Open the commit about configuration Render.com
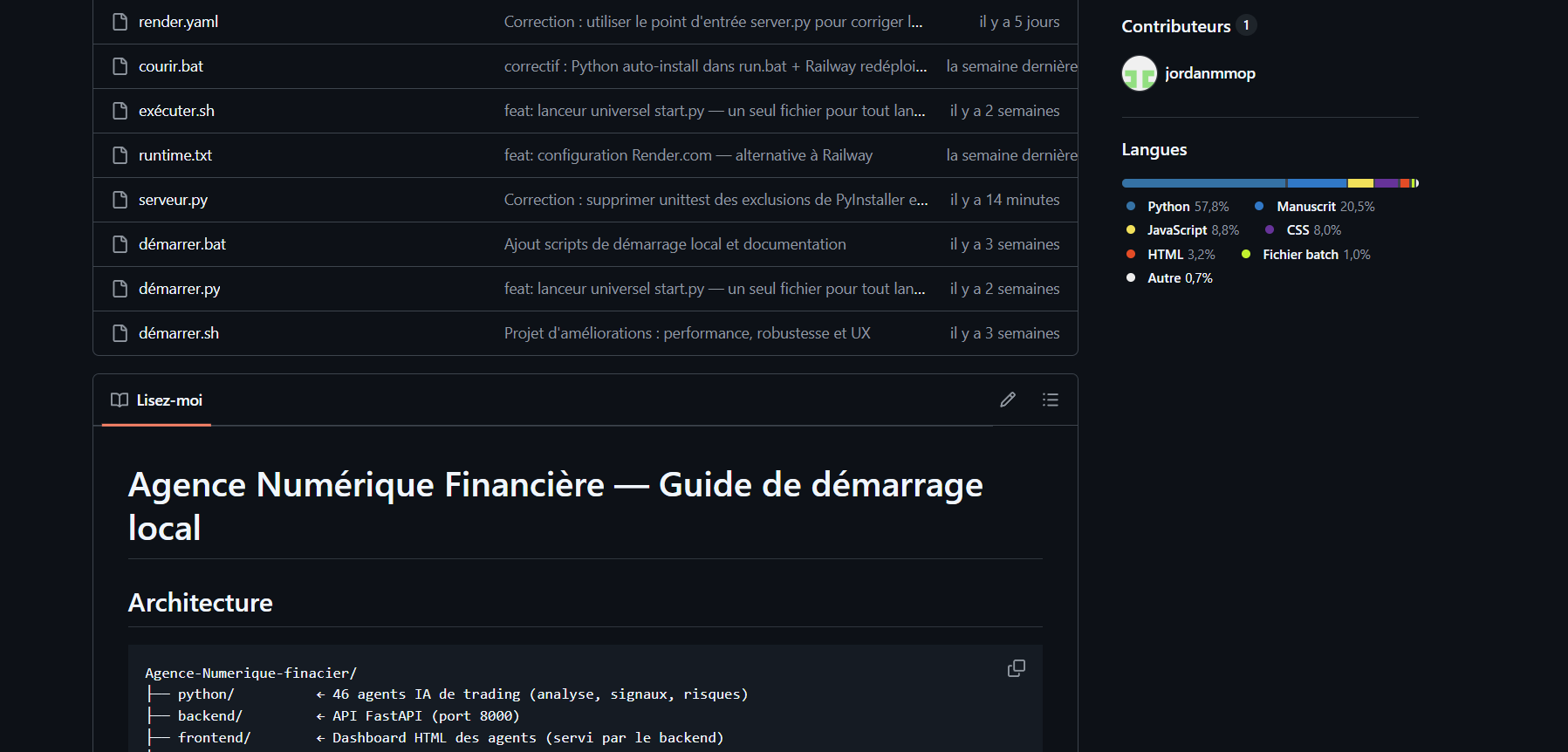The height and width of the screenshot is (752, 1568). click(x=688, y=155)
